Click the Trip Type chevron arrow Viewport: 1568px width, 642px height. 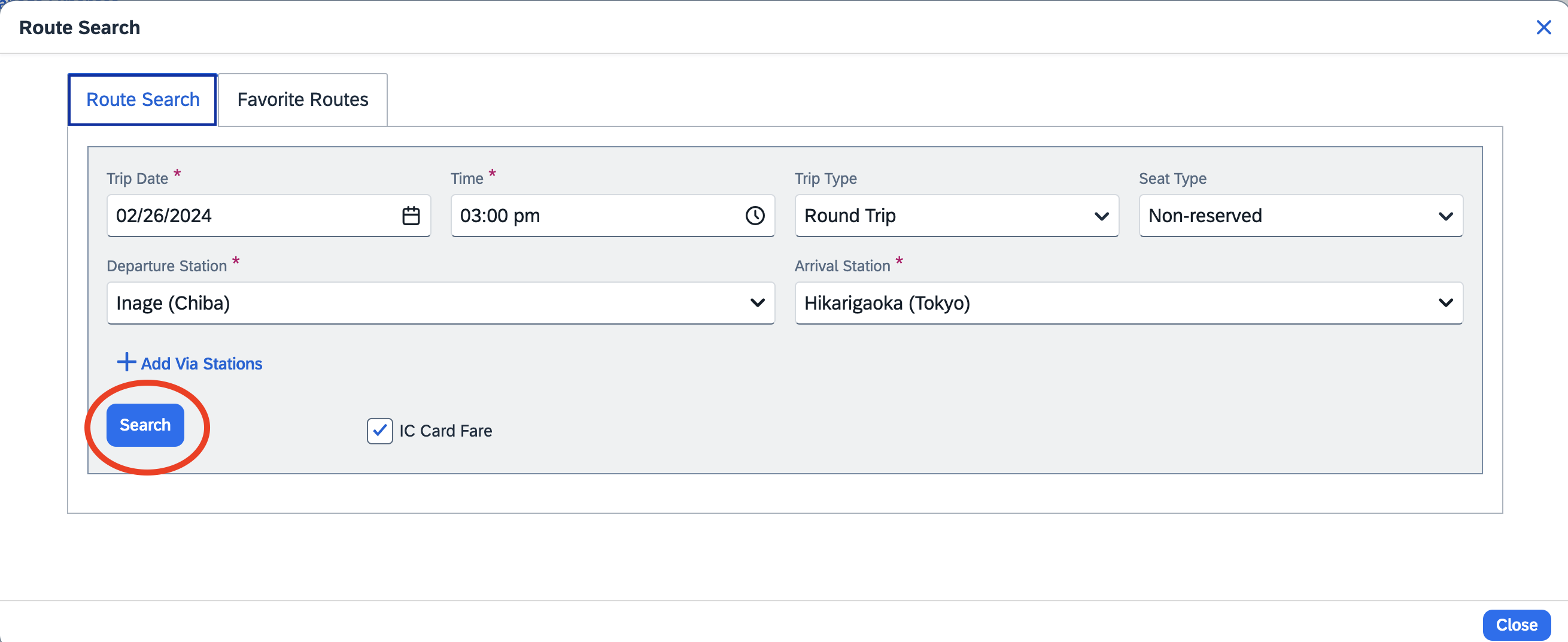tap(1101, 216)
